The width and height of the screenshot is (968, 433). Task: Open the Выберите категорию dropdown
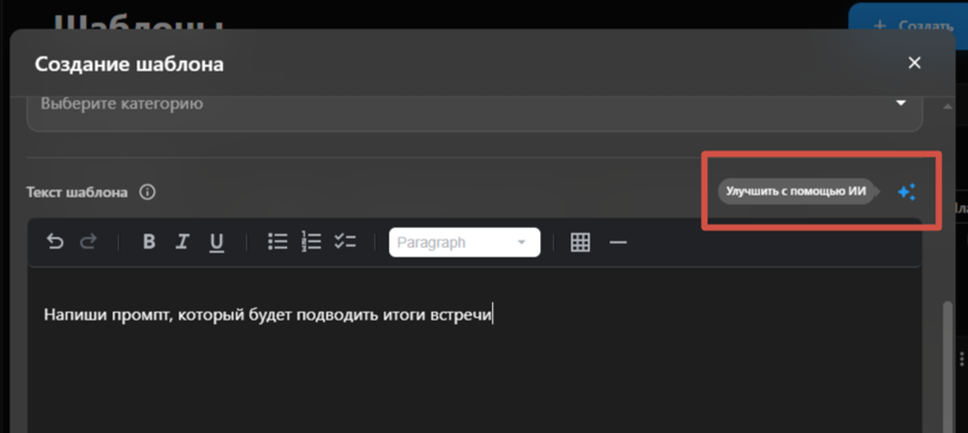[474, 112]
